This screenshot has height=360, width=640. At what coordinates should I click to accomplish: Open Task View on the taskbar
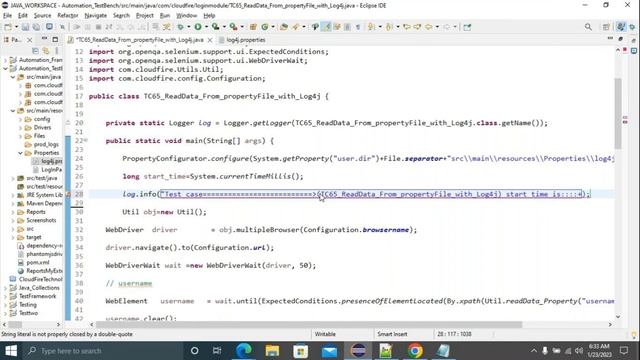coord(216,351)
